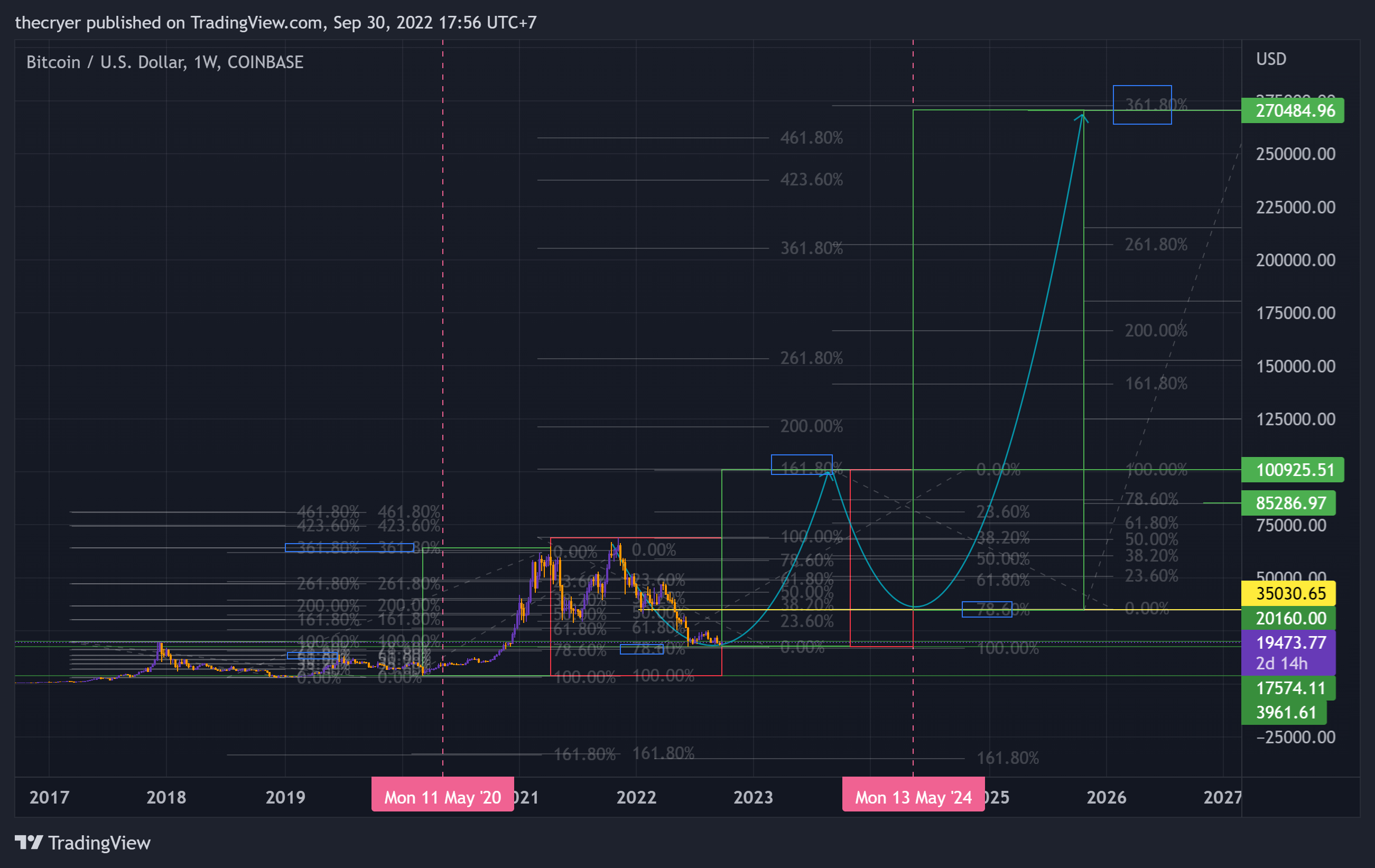Select the 'Bitcoin / U.S. Dollar, 1W, COINBASE' title

click(165, 62)
